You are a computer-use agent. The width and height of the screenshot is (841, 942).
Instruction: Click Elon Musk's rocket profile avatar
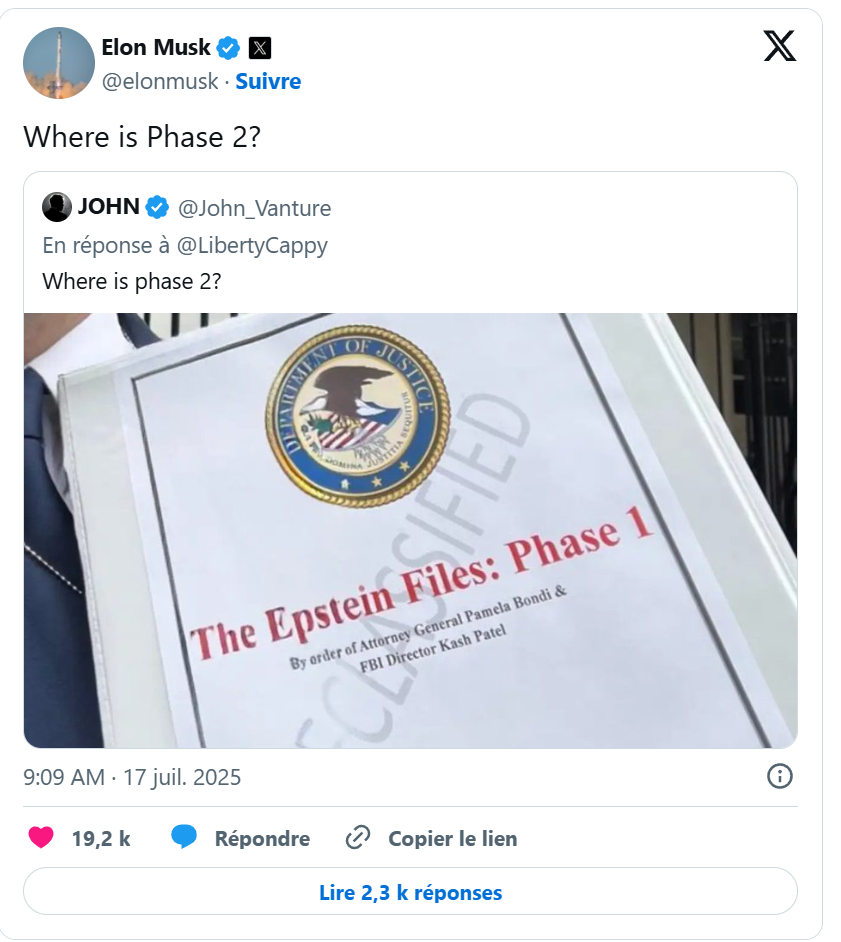(59, 63)
